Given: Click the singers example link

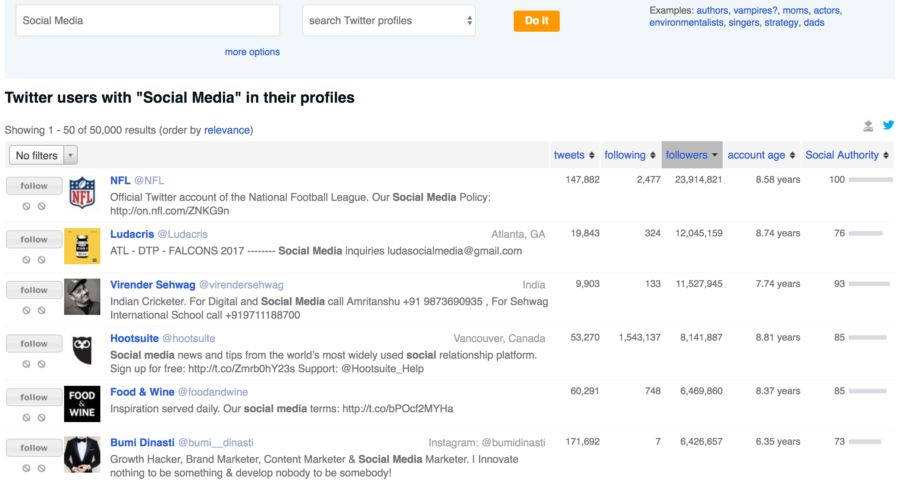Looking at the screenshot, I should click(744, 22).
